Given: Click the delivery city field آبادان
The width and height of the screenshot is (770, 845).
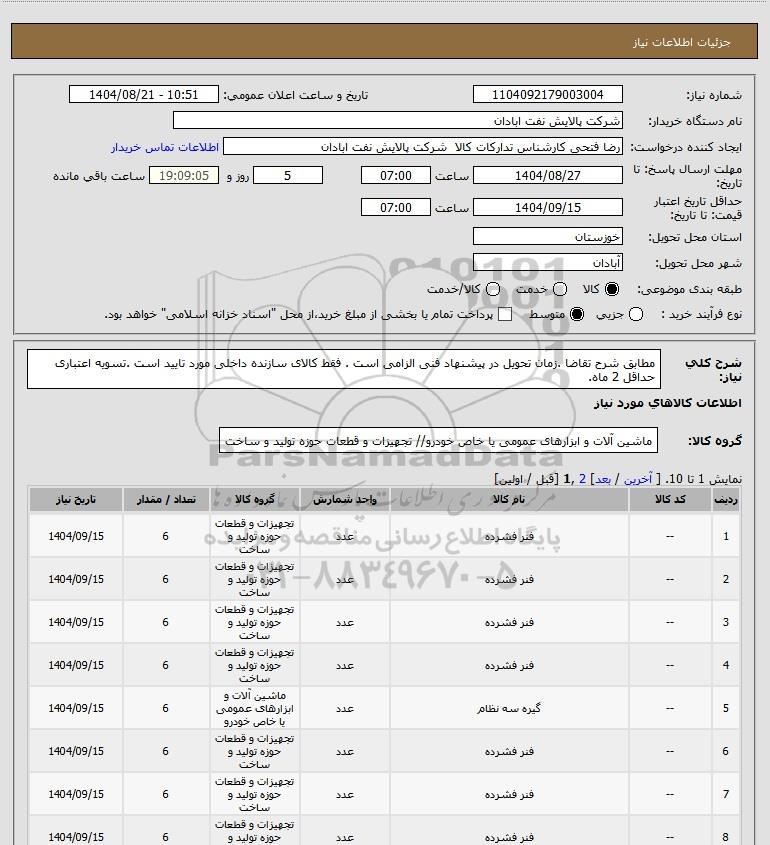Looking at the screenshot, I should tap(547, 262).
